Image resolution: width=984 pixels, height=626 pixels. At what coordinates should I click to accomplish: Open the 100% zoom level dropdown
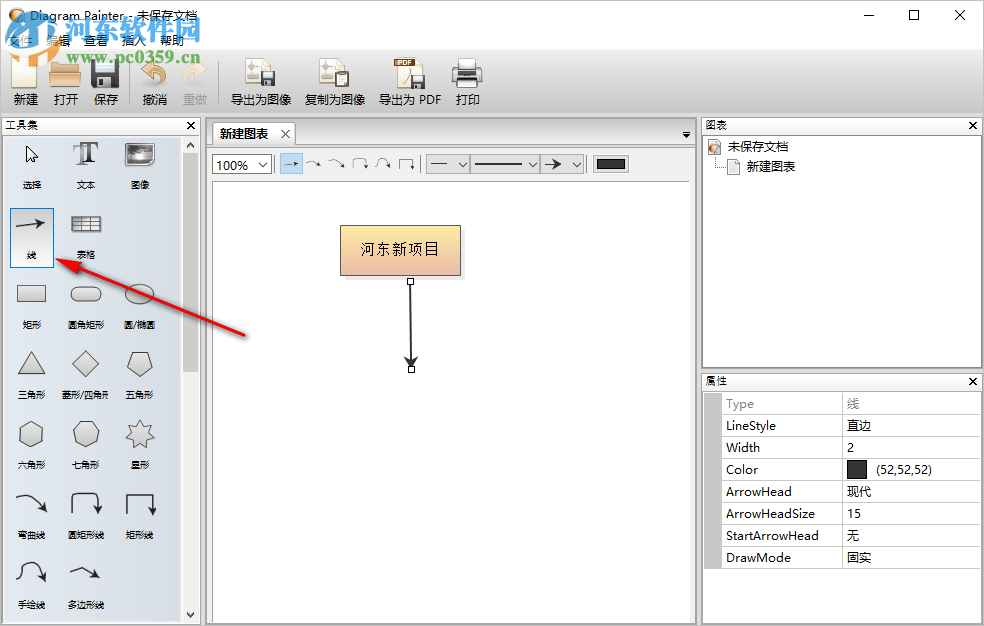click(x=241, y=164)
